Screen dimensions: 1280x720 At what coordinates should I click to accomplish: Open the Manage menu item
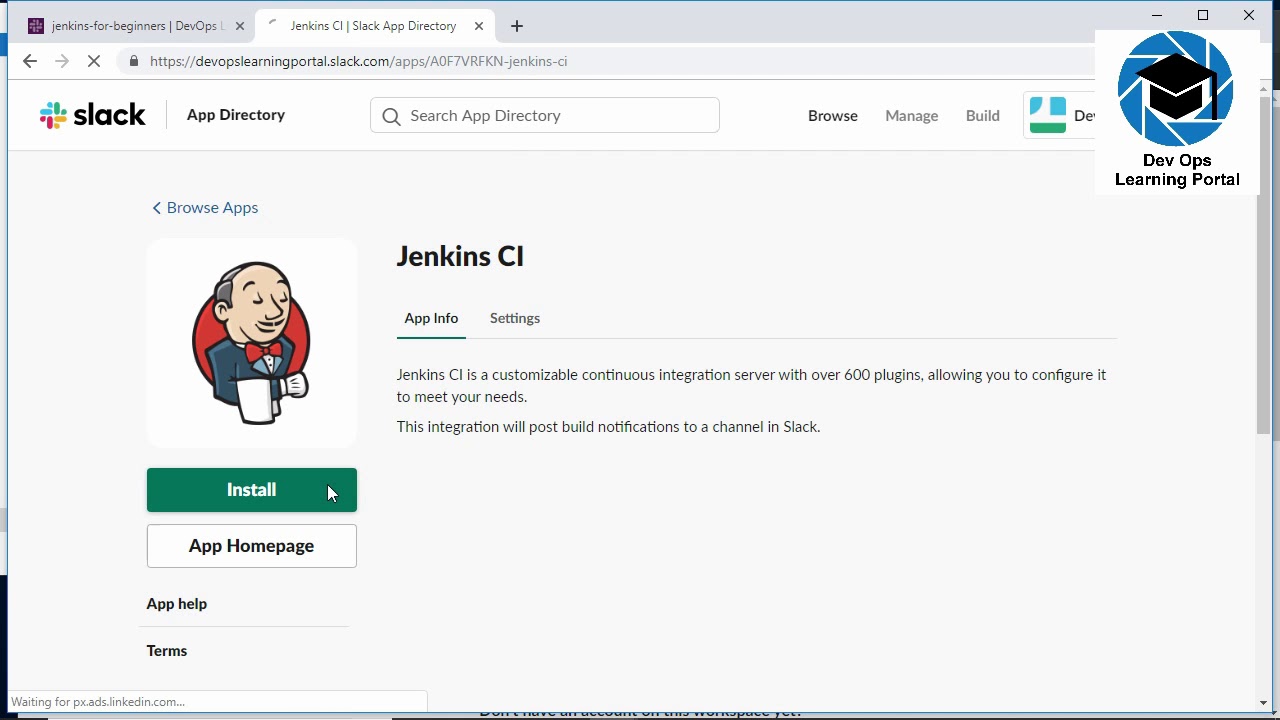click(x=912, y=116)
